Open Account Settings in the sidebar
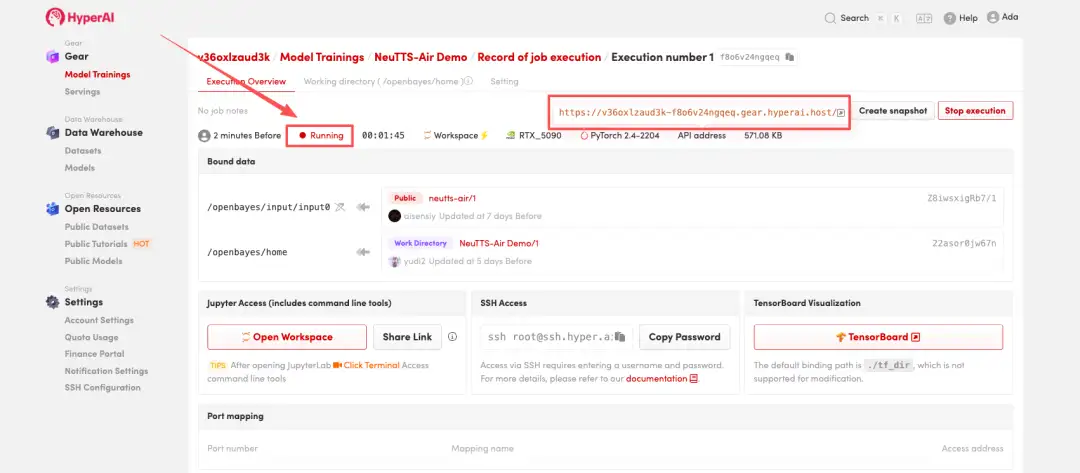The image size is (1080, 473). click(99, 320)
